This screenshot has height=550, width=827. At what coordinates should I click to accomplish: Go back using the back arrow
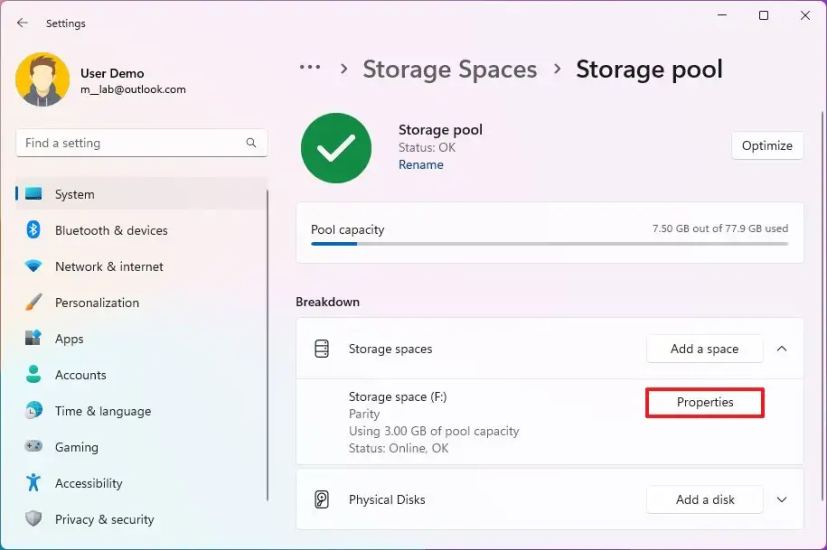pyautogui.click(x=22, y=22)
